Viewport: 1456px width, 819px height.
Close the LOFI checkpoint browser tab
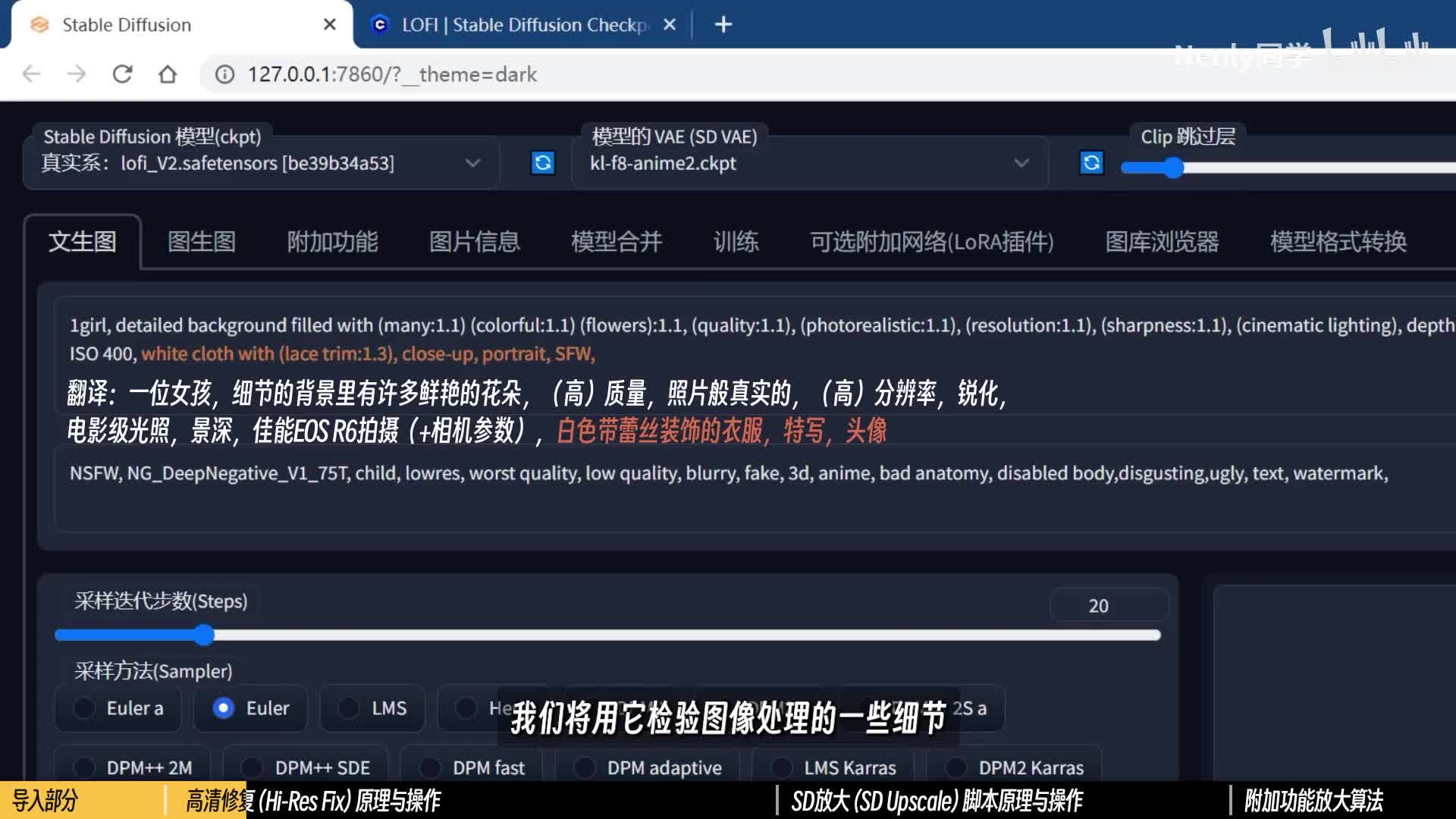(x=669, y=25)
